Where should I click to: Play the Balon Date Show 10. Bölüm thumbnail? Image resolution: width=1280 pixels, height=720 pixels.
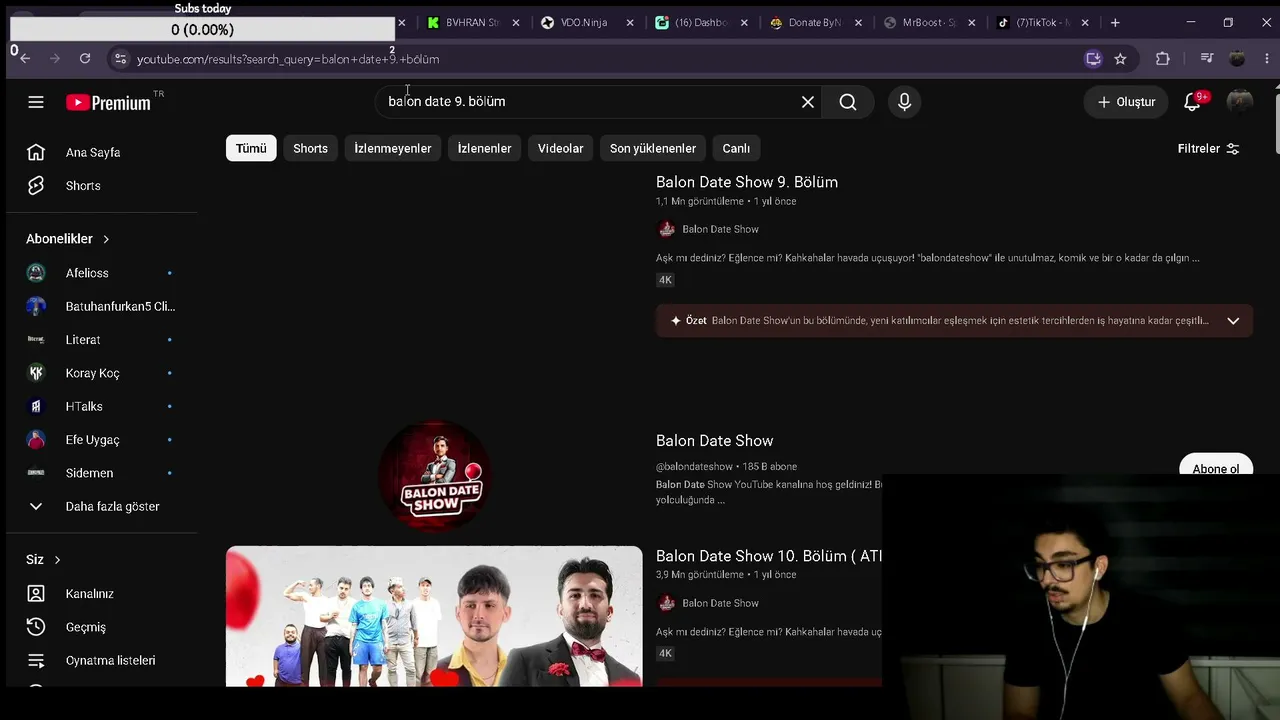(x=434, y=616)
